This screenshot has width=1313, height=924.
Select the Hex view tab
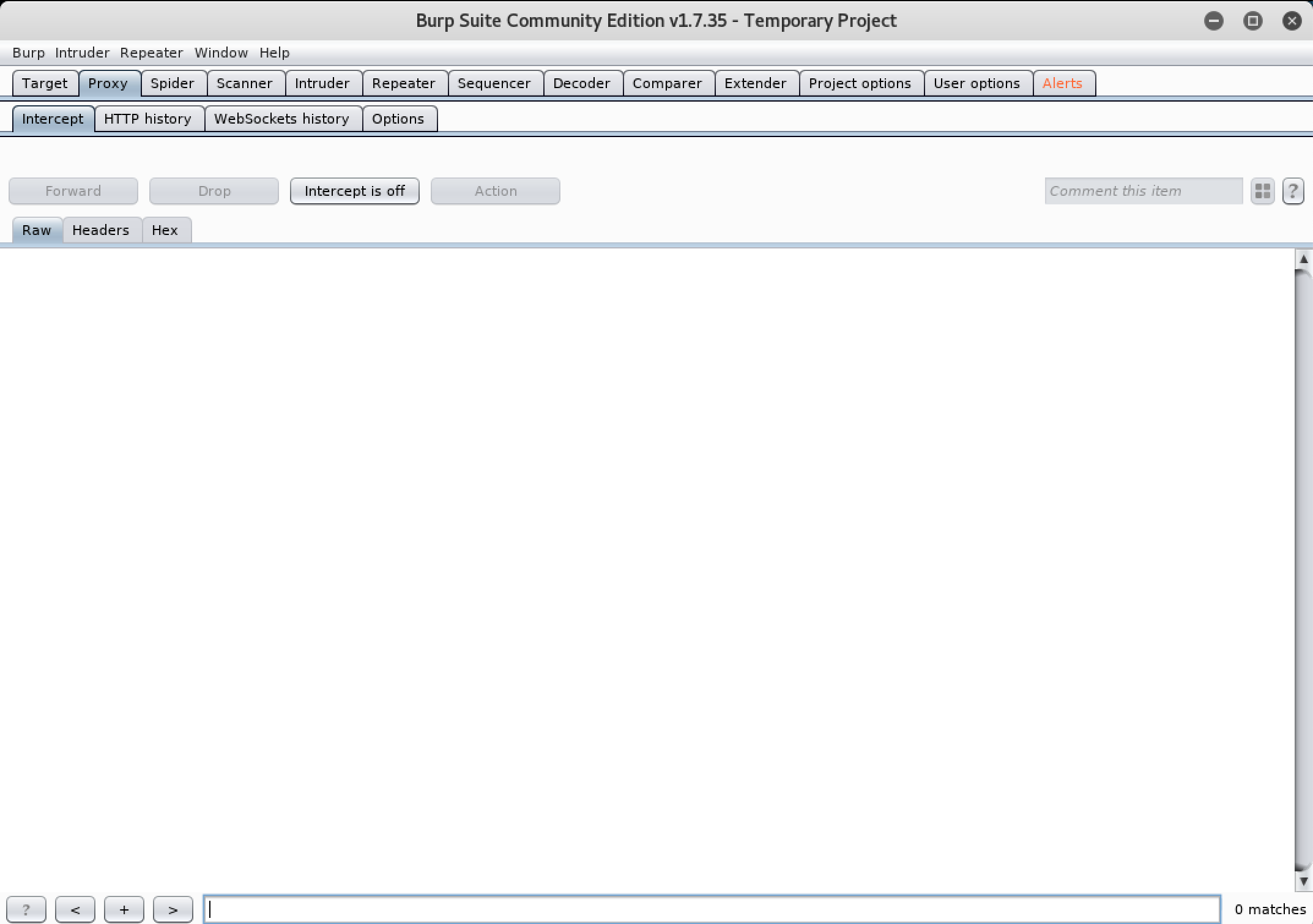[x=164, y=230]
